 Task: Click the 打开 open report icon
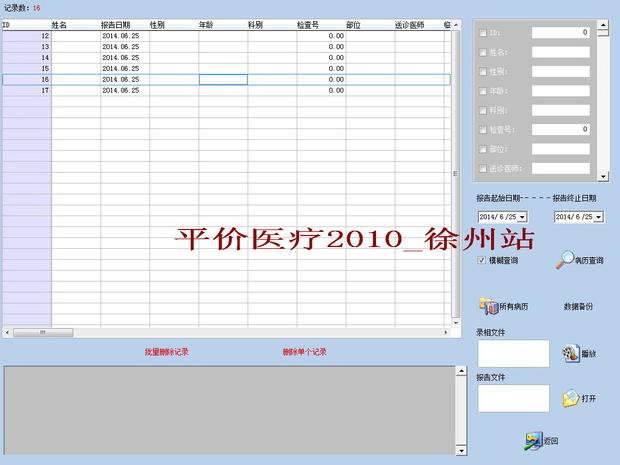coord(570,398)
